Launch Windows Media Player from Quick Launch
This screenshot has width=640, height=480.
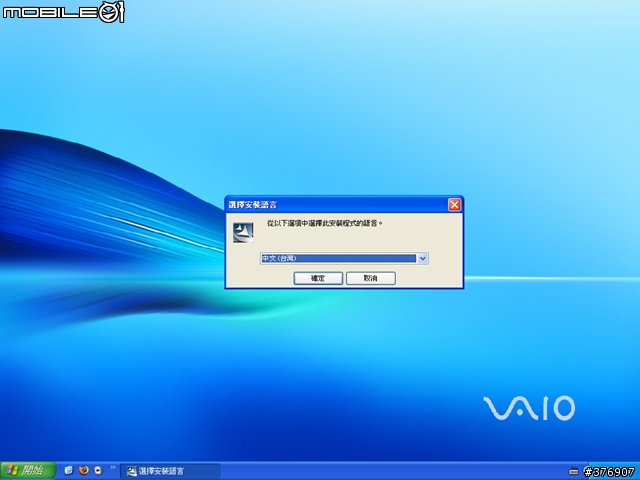point(98,470)
